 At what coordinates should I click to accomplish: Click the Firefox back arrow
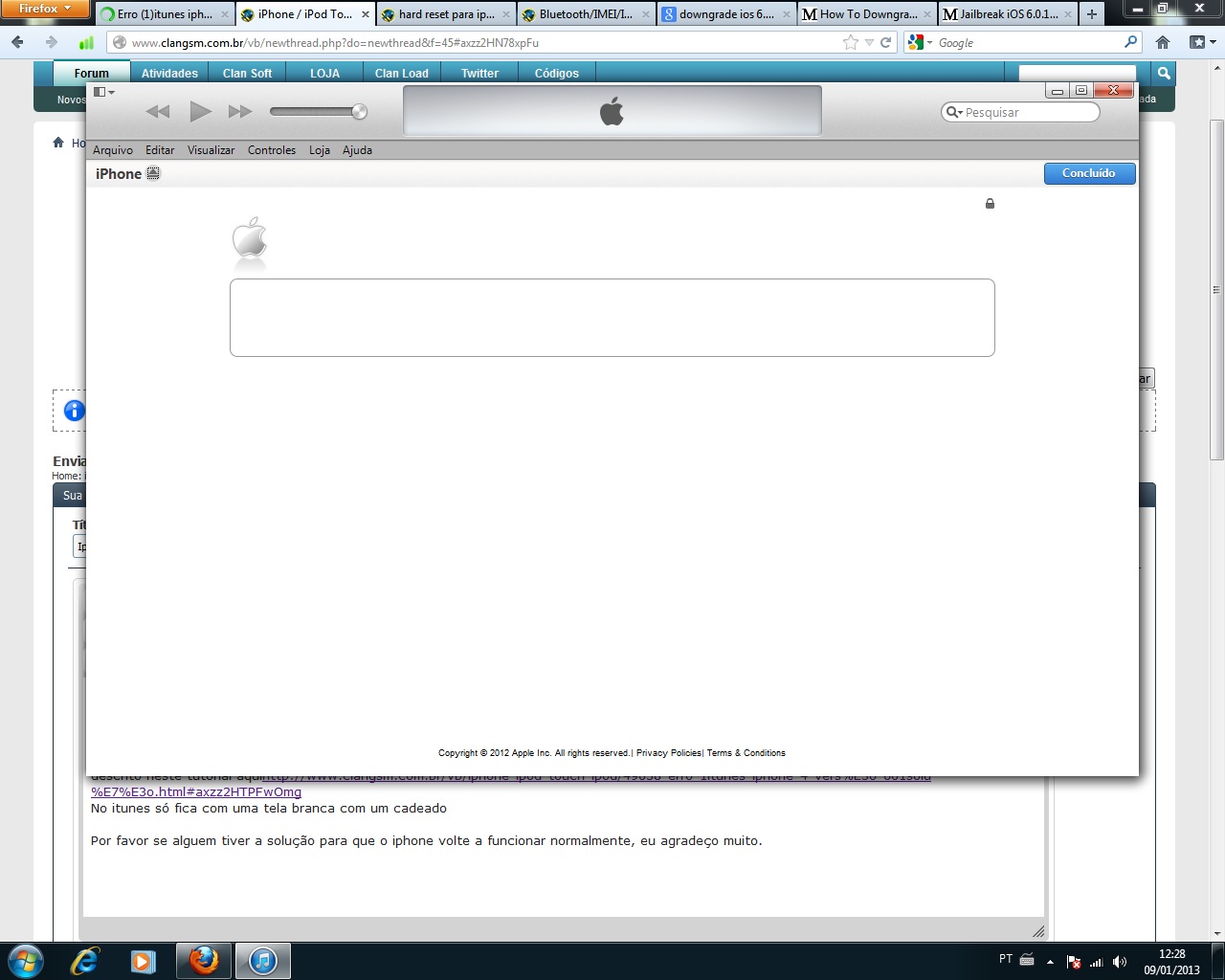[x=18, y=42]
